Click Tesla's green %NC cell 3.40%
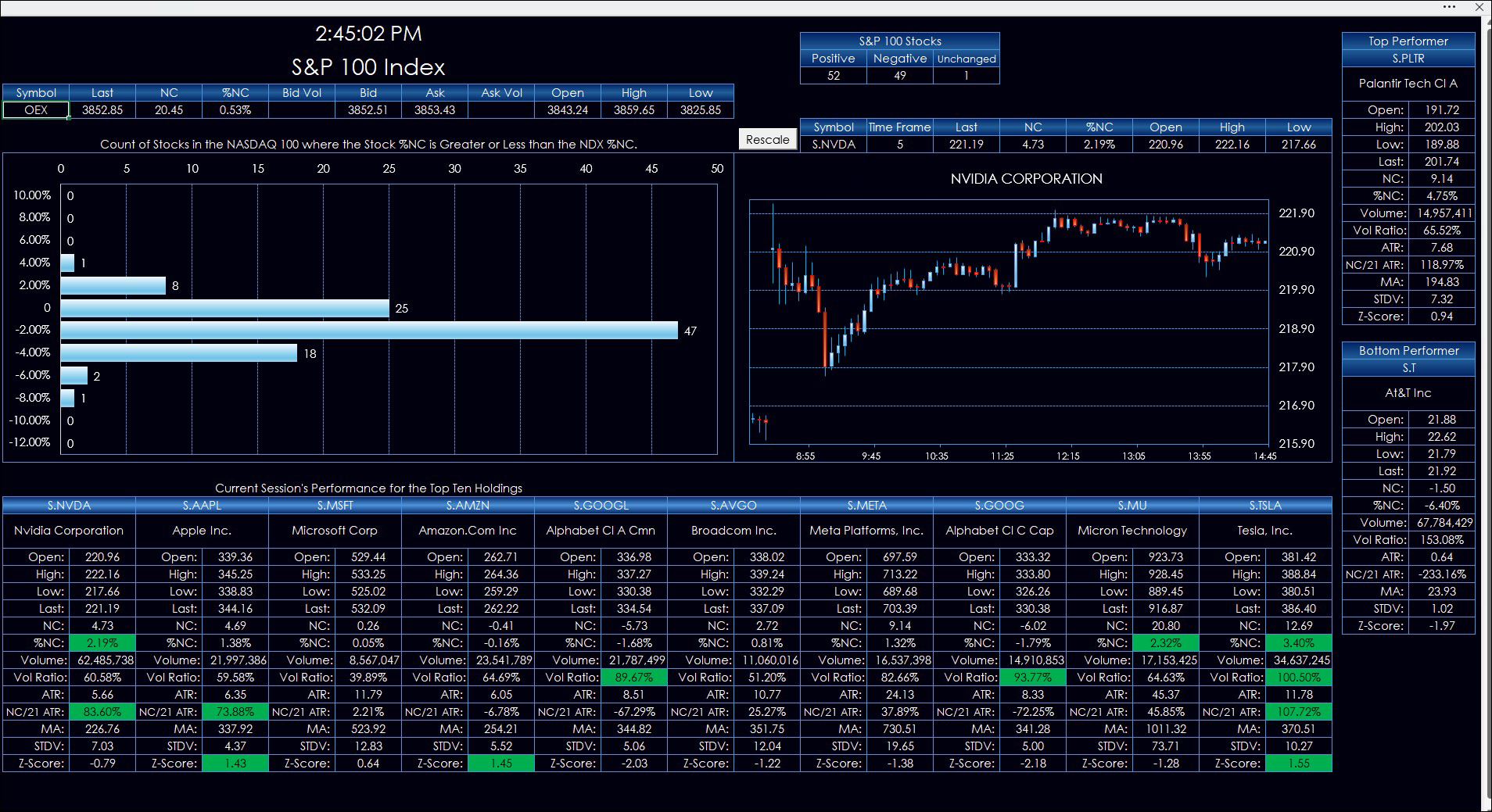This screenshot has width=1492, height=812. [x=1299, y=643]
